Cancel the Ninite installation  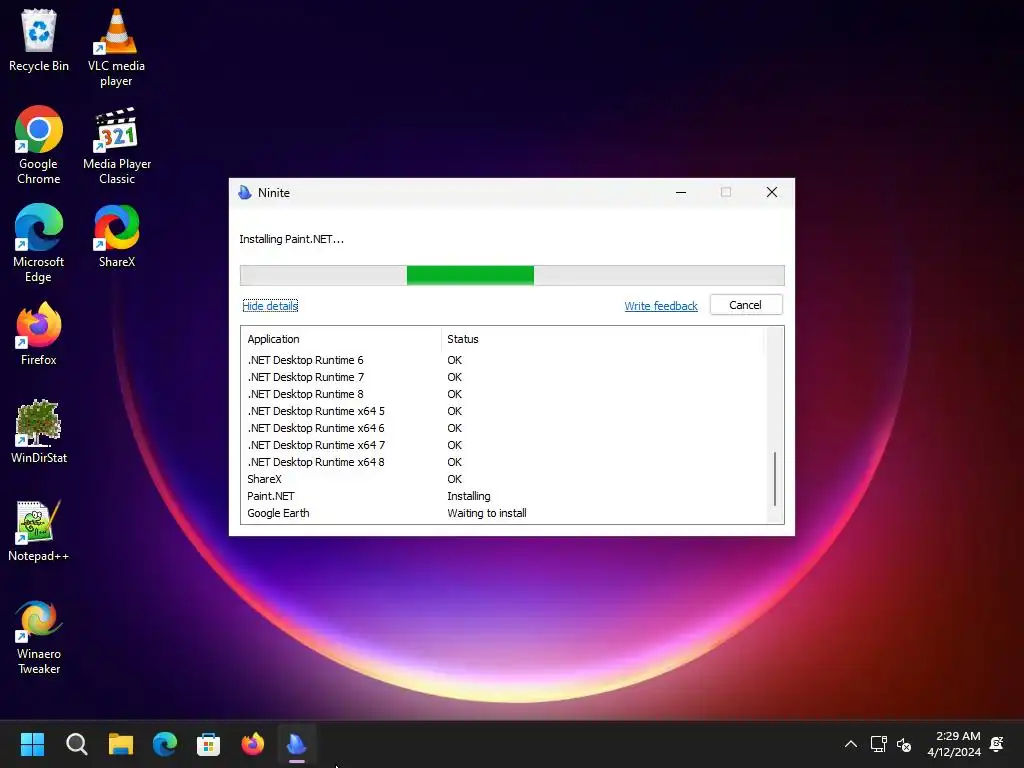(746, 305)
